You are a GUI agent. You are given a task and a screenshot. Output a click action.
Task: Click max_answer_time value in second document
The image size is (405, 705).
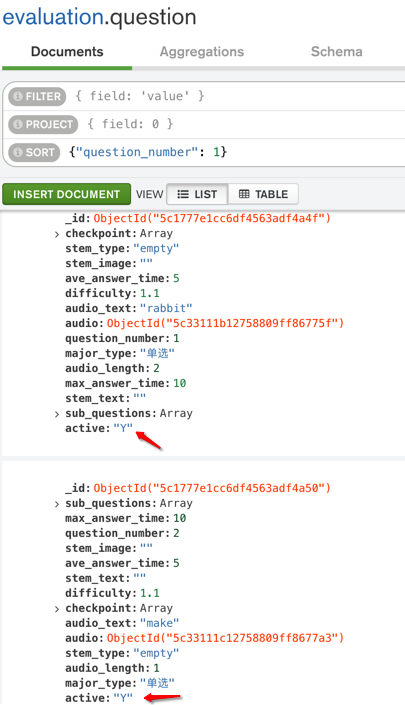(x=180, y=518)
